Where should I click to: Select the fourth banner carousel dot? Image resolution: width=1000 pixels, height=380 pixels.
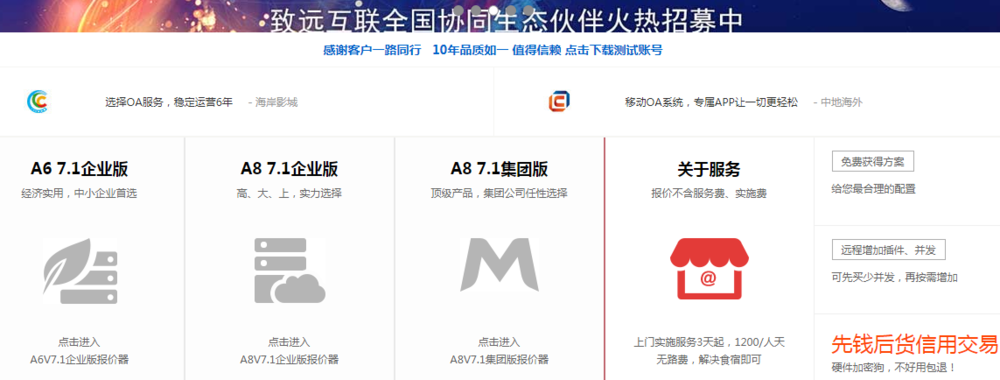click(511, 10)
